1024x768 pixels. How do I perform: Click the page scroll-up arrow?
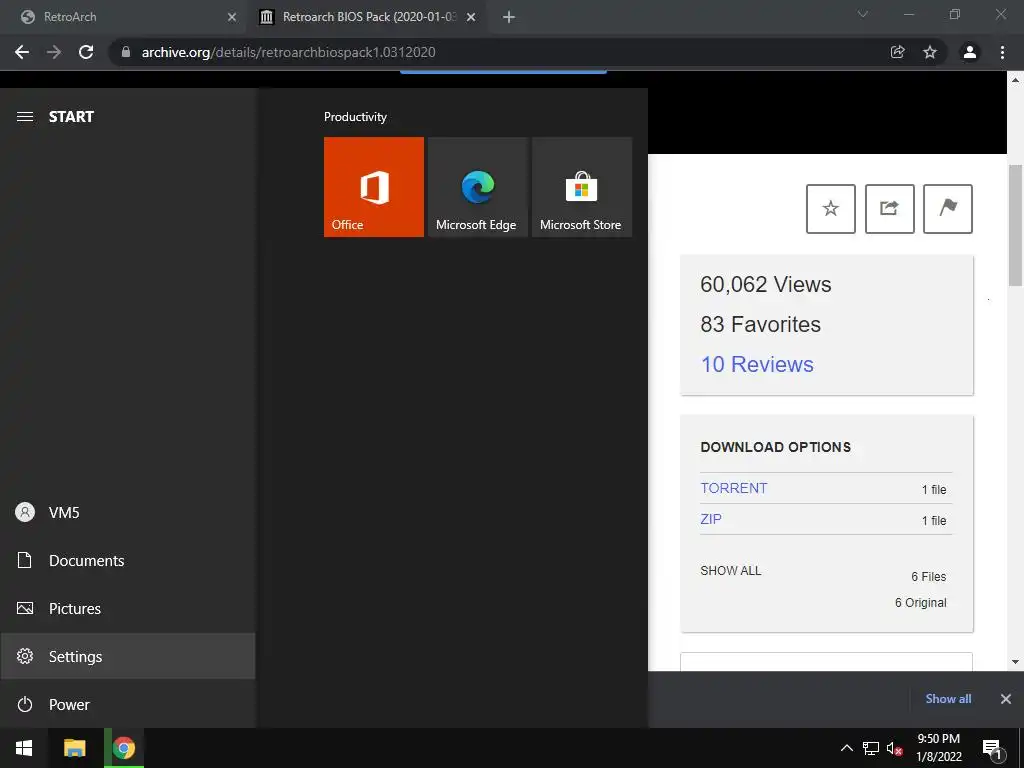pyautogui.click(x=1015, y=80)
